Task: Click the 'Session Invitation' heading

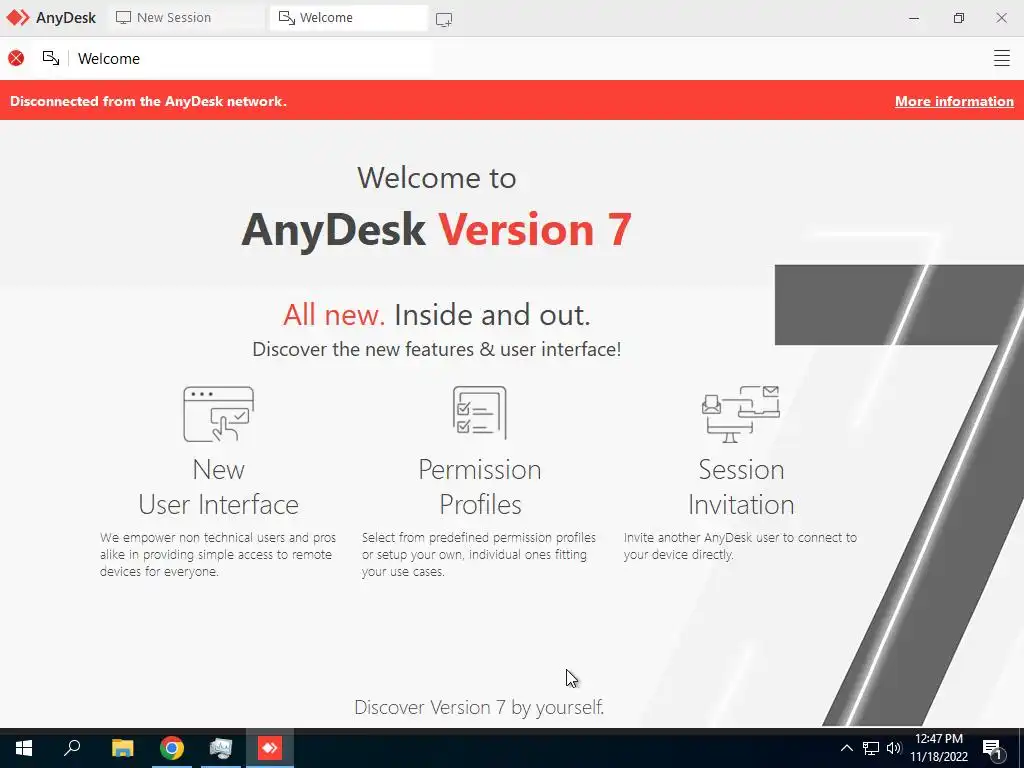Action: coord(741,487)
